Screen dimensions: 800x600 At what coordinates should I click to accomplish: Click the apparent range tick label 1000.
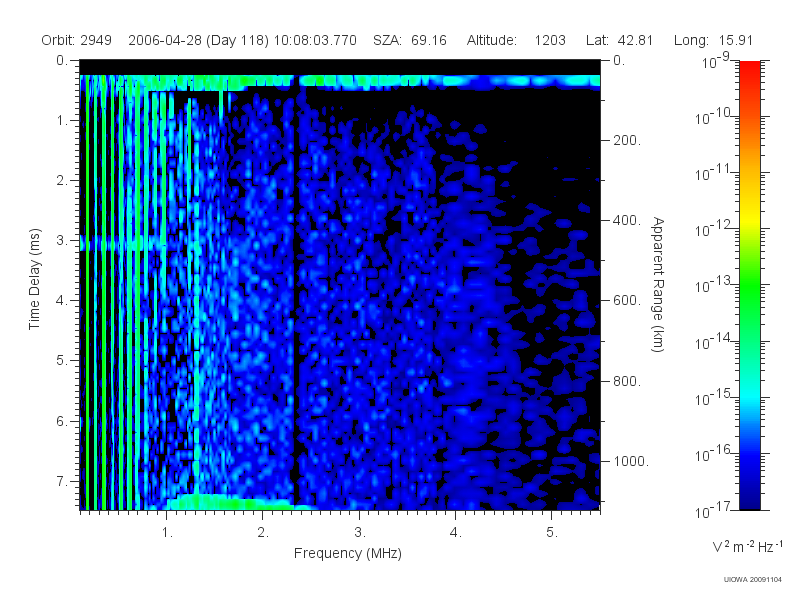coord(631,461)
